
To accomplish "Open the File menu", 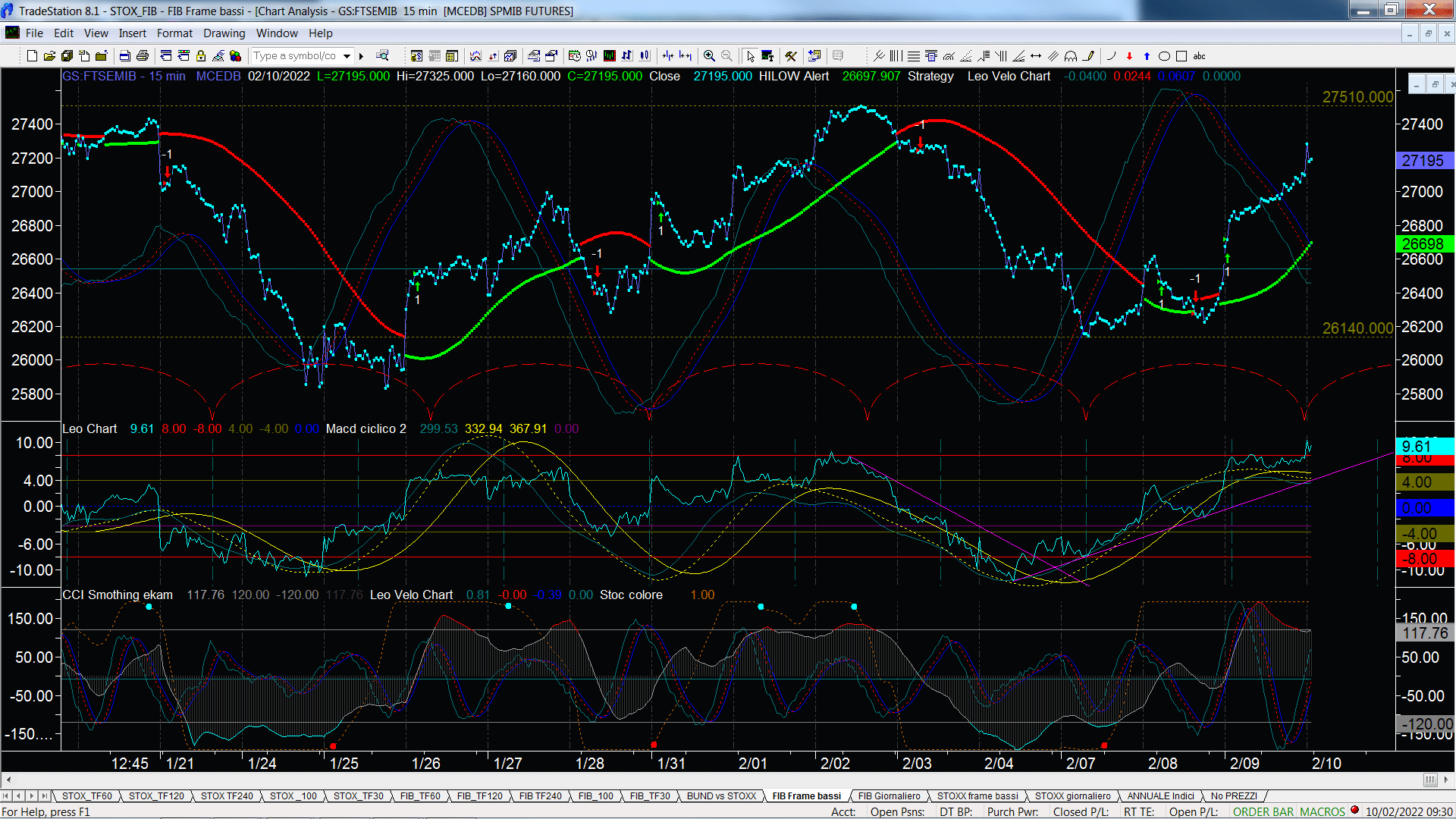I will [34, 33].
